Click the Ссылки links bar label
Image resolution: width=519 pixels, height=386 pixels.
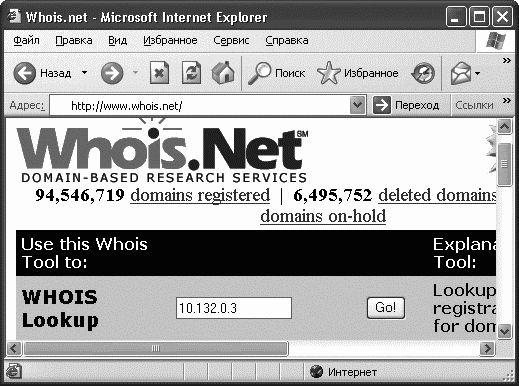pos(474,105)
